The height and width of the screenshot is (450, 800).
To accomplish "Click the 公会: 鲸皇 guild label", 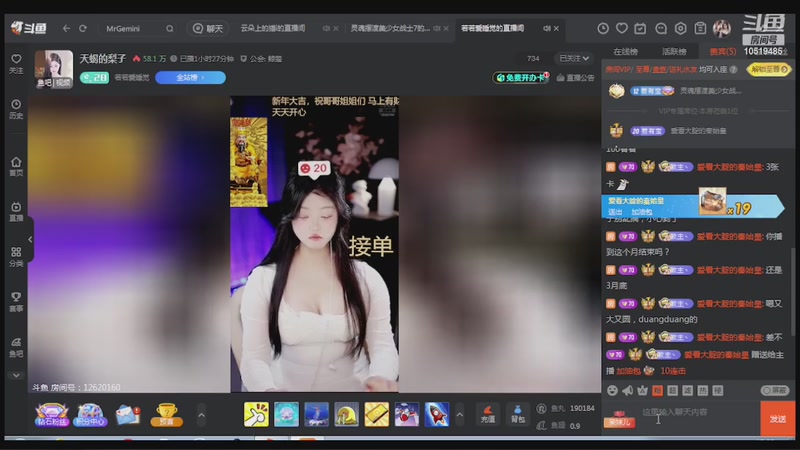I will 261,59.
